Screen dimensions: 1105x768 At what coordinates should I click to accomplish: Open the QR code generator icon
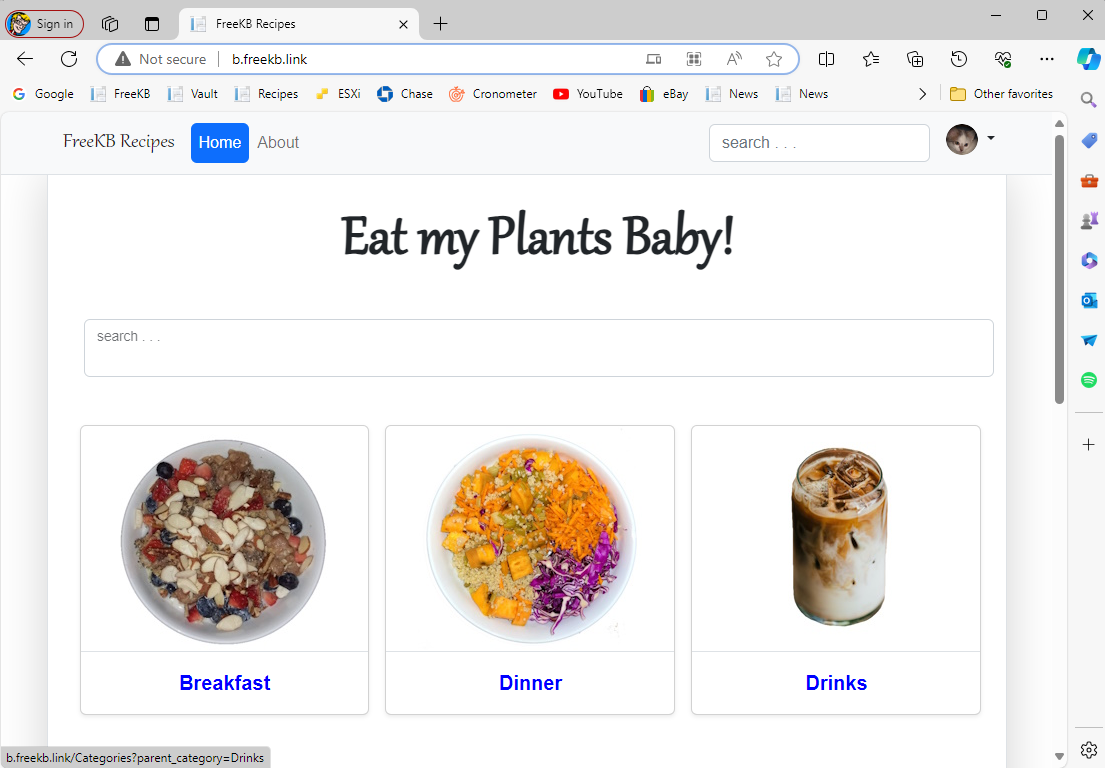pos(694,59)
